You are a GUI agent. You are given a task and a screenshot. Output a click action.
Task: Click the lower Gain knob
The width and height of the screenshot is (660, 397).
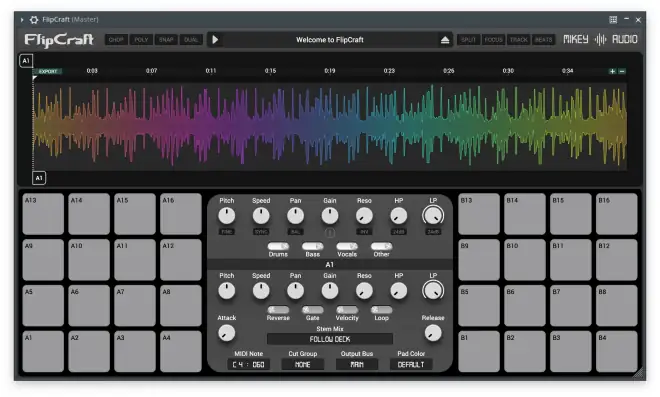330,291
